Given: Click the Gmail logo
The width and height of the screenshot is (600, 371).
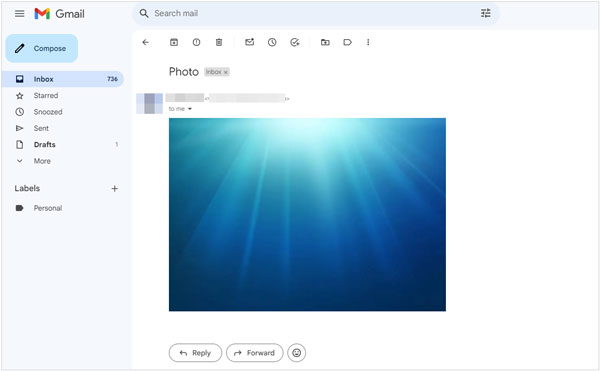Looking at the screenshot, I should (x=59, y=14).
